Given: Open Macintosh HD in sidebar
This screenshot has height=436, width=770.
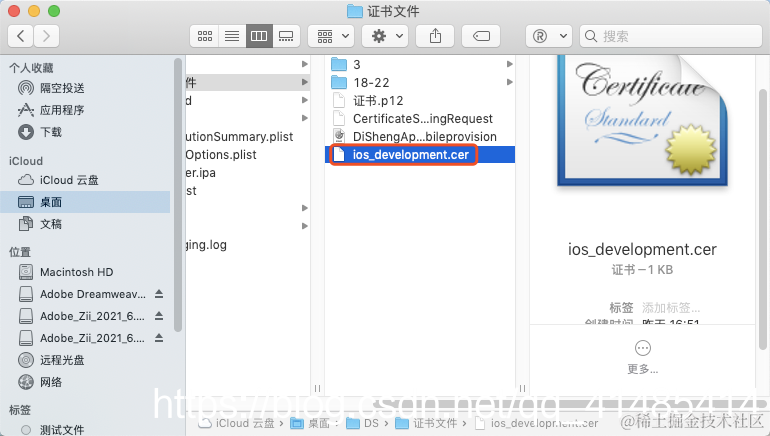Looking at the screenshot, I should tap(66, 272).
